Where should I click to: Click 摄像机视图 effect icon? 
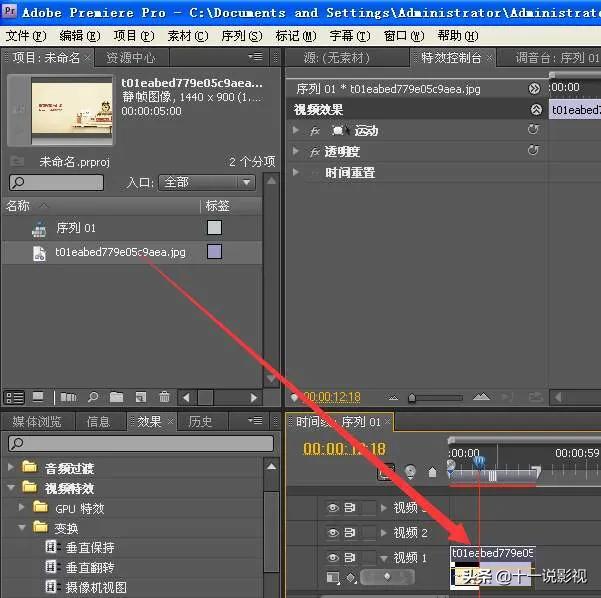[x=51, y=586]
